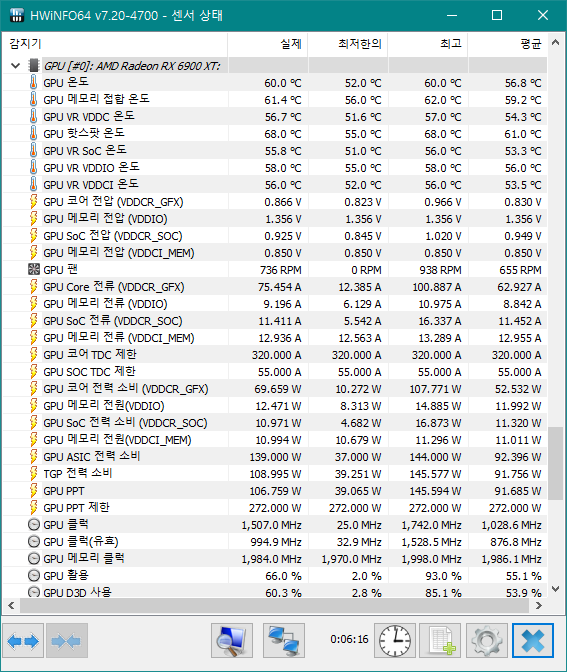Maximize the HWiNFO64 window
The image size is (567, 672).
(x=497, y=15)
